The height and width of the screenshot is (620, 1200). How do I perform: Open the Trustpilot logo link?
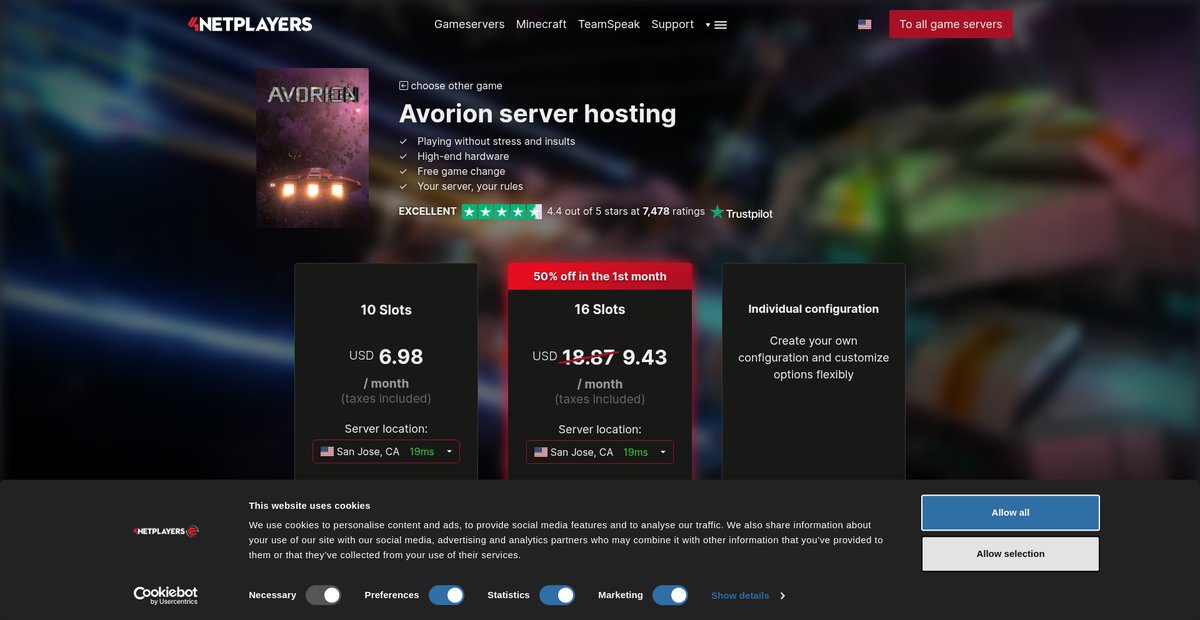point(741,212)
